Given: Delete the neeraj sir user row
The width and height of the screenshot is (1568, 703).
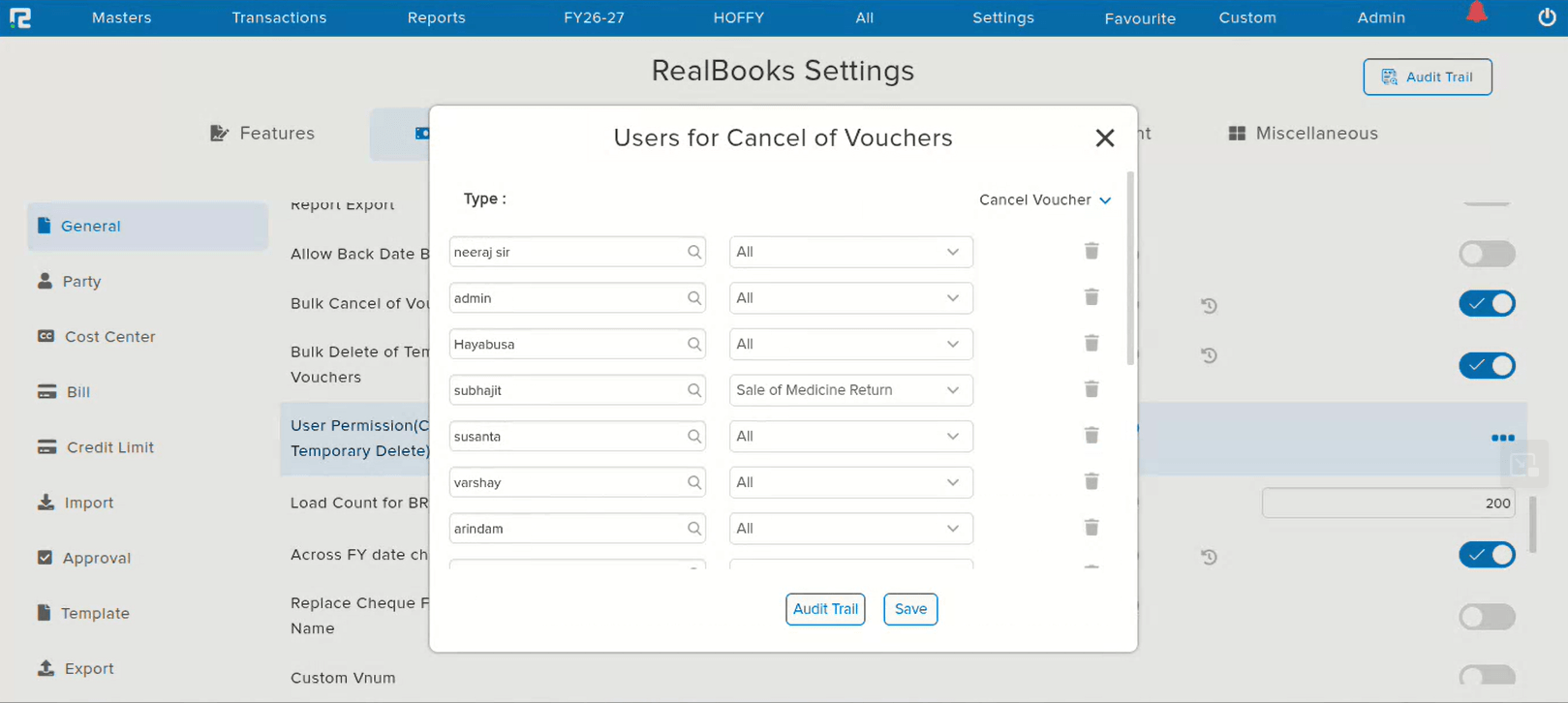Looking at the screenshot, I should pos(1091,251).
